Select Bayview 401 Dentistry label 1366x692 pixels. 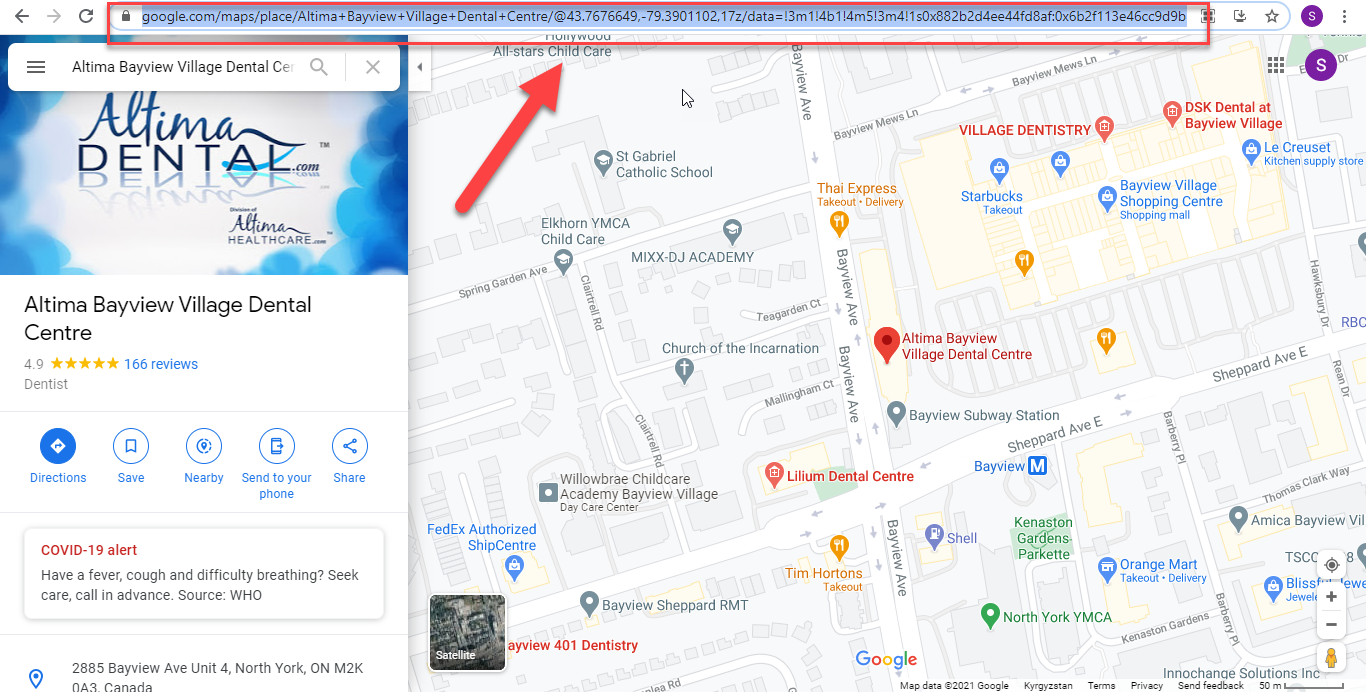click(x=570, y=645)
